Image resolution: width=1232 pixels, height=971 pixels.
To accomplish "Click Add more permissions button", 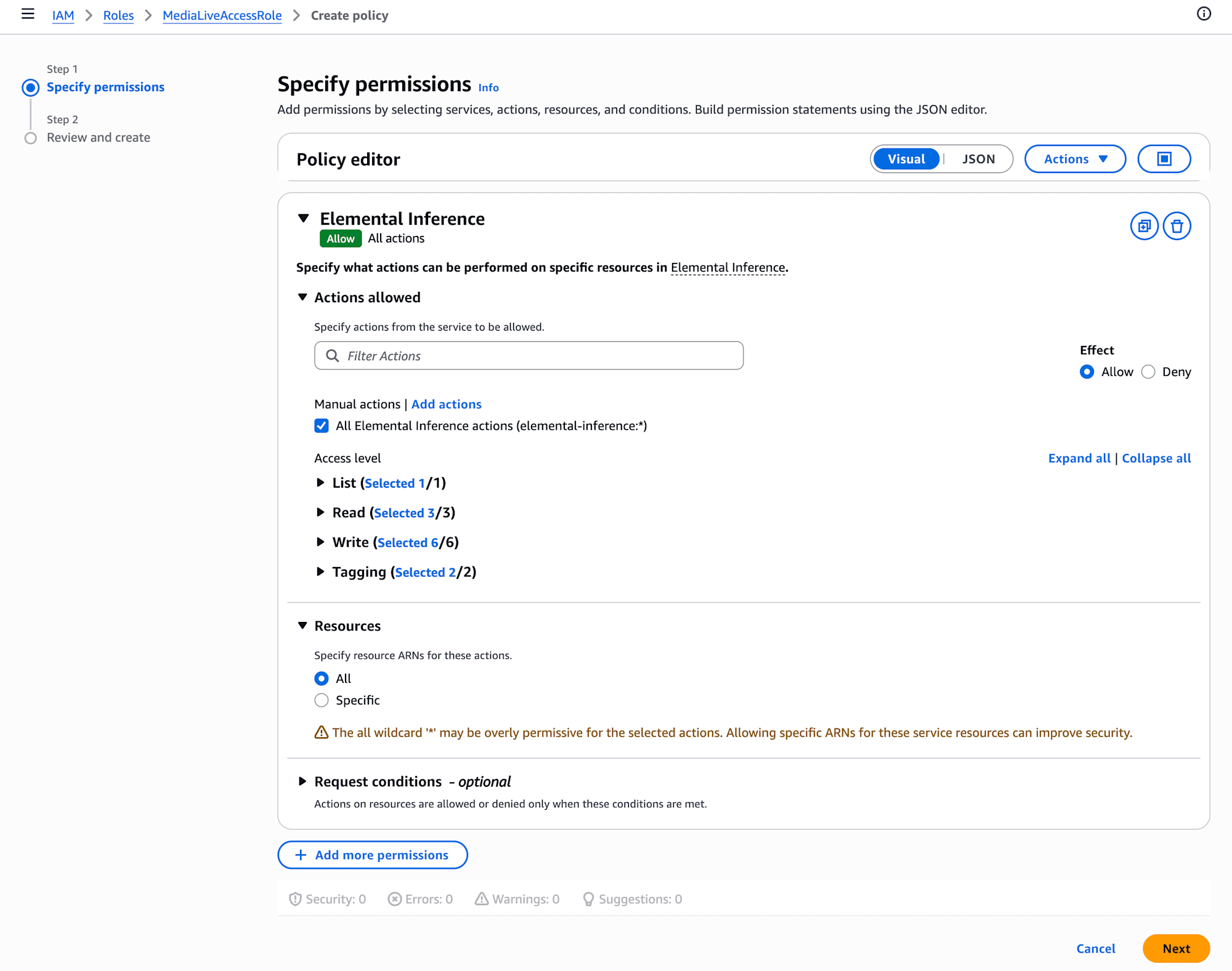I will click(x=372, y=855).
